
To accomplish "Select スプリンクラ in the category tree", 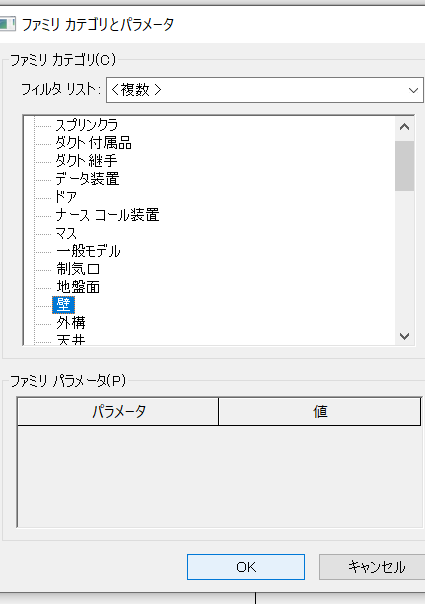I will click(x=86, y=125).
